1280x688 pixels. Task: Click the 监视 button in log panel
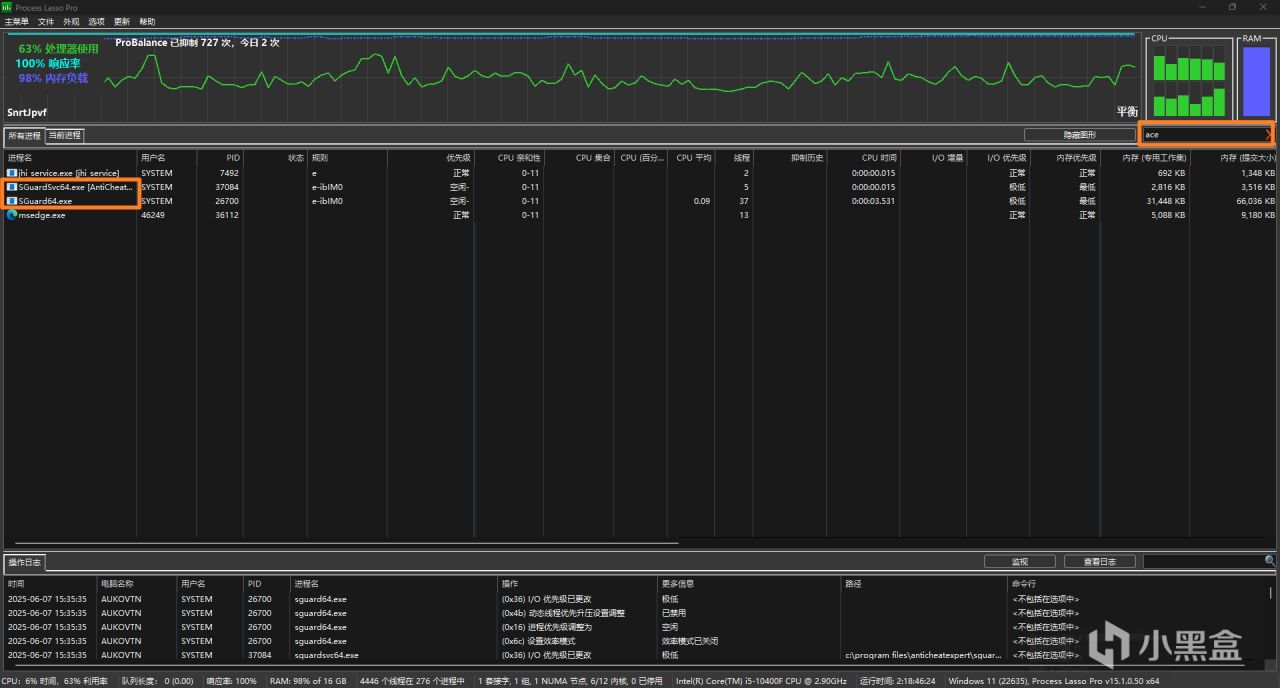coord(1019,562)
